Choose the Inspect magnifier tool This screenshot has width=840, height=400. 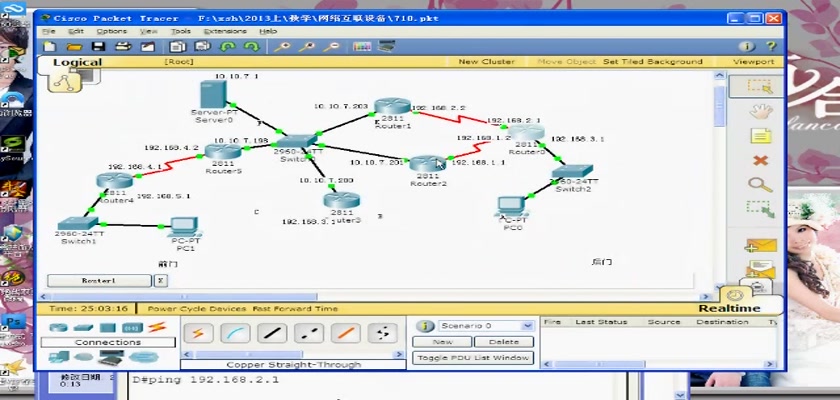click(760, 185)
